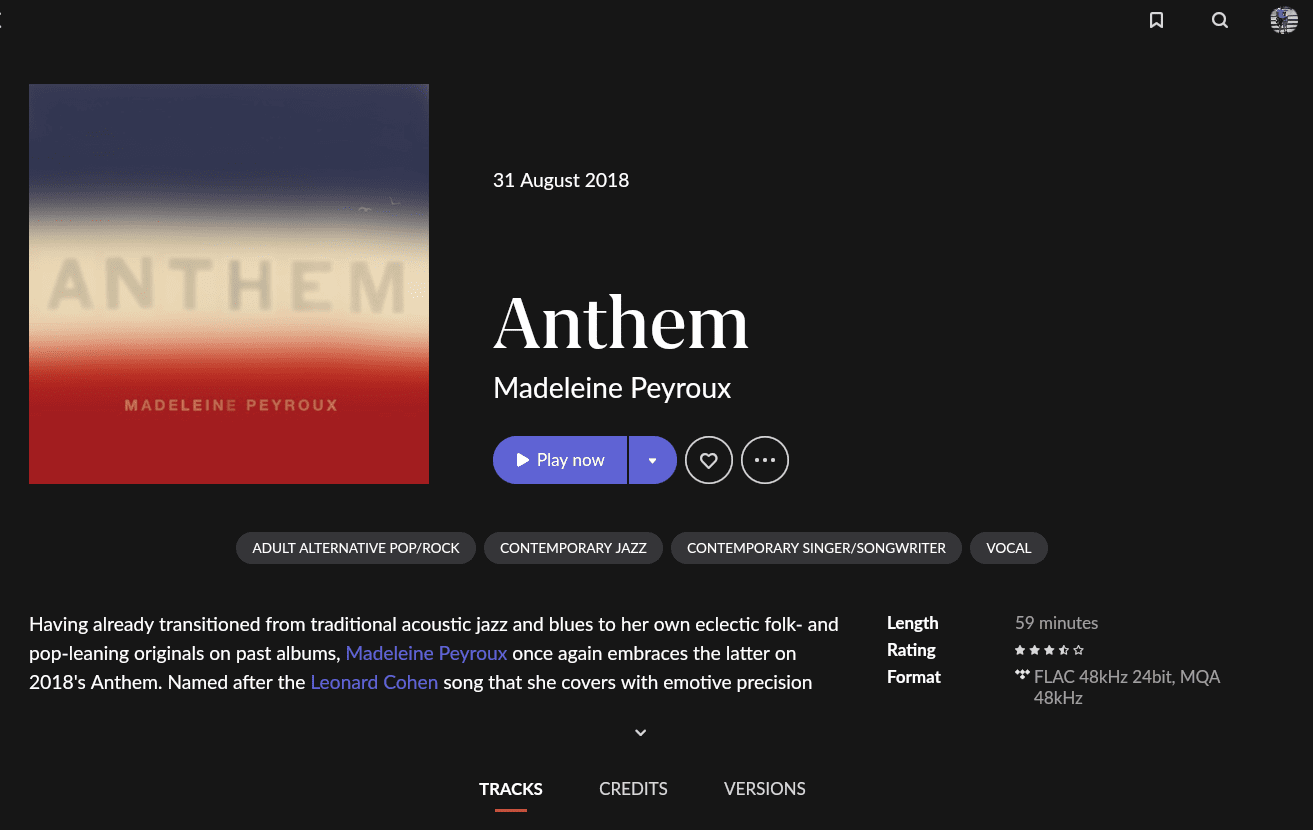Click the star rating icons
The height and width of the screenshot is (830, 1313).
click(1049, 650)
